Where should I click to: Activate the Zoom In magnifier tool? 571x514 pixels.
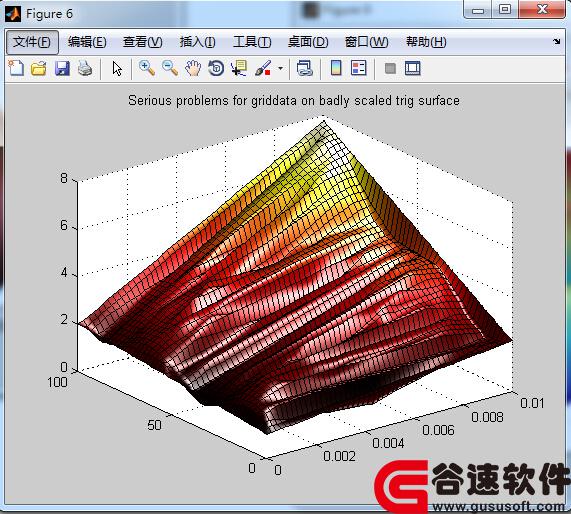147,68
